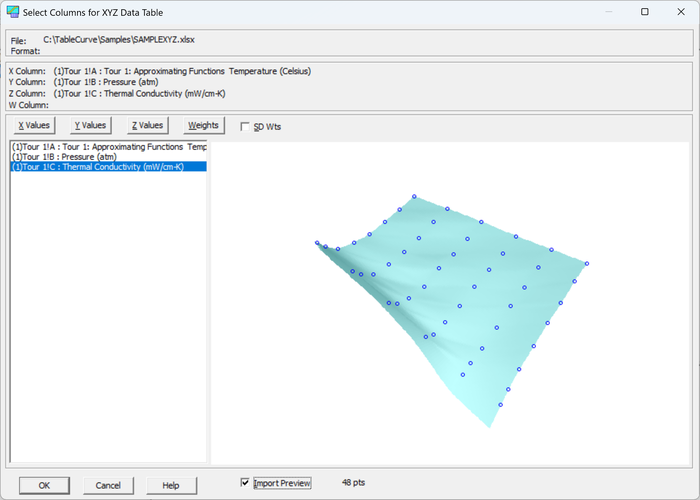The height and width of the screenshot is (500, 700).
Task: Maximize the Select Columns dialog window
Action: [x=645, y=12]
